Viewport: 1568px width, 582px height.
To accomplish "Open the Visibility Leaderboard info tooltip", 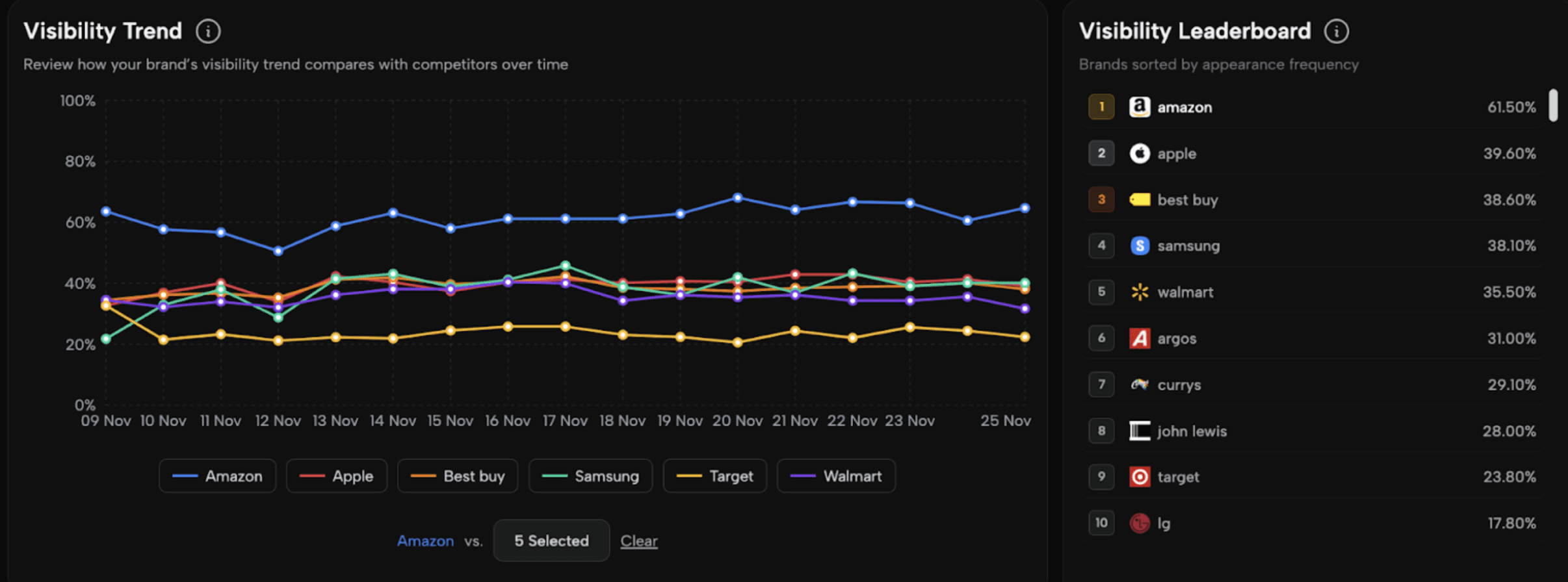I will (x=1337, y=30).
